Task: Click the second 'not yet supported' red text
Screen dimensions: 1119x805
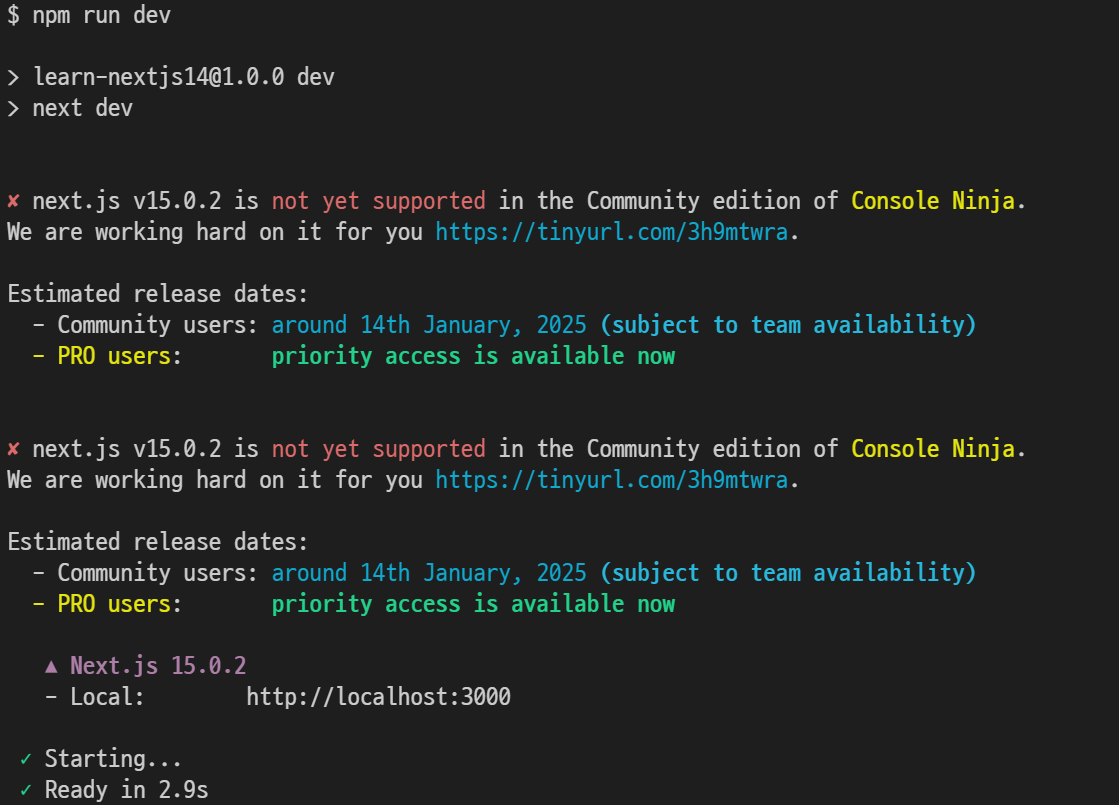Action: (x=378, y=449)
